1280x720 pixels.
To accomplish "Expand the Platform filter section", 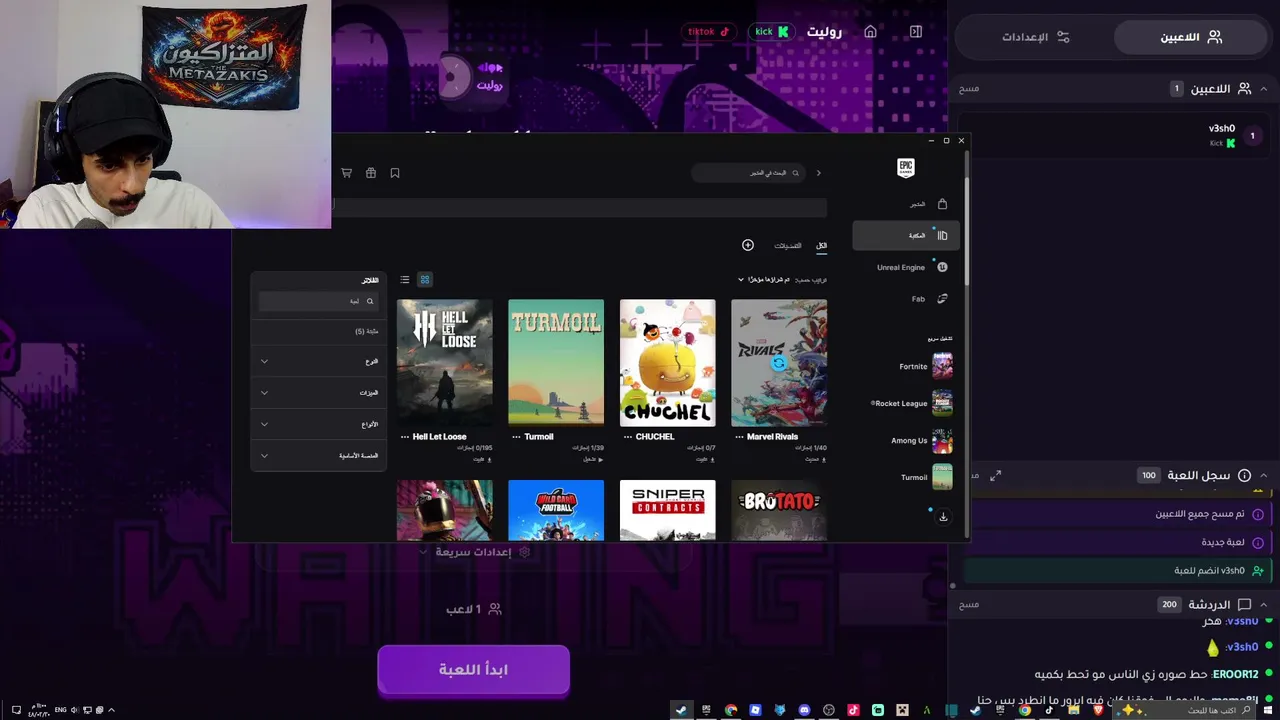I will 318,456.
